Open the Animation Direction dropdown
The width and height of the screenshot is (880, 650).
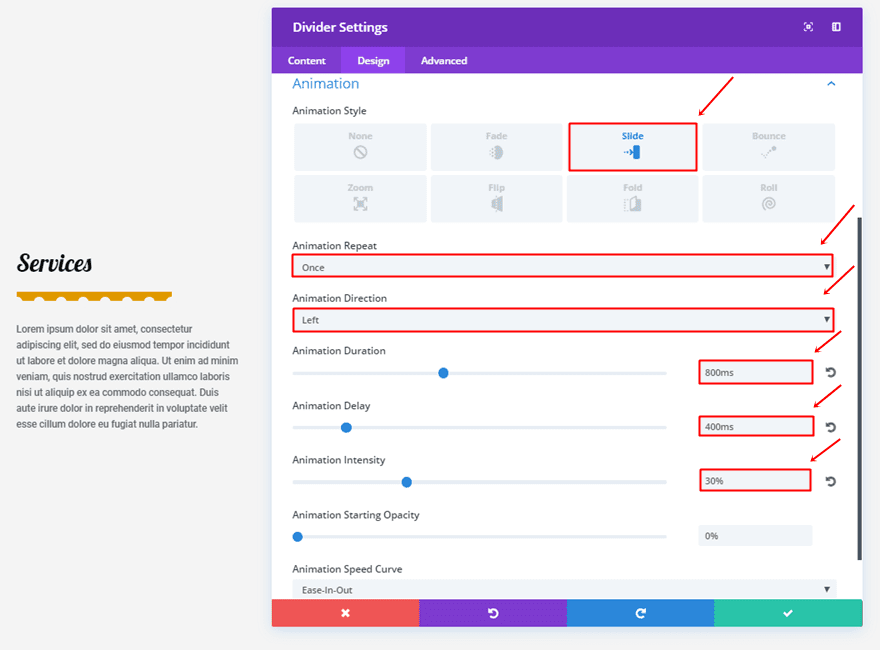point(562,320)
